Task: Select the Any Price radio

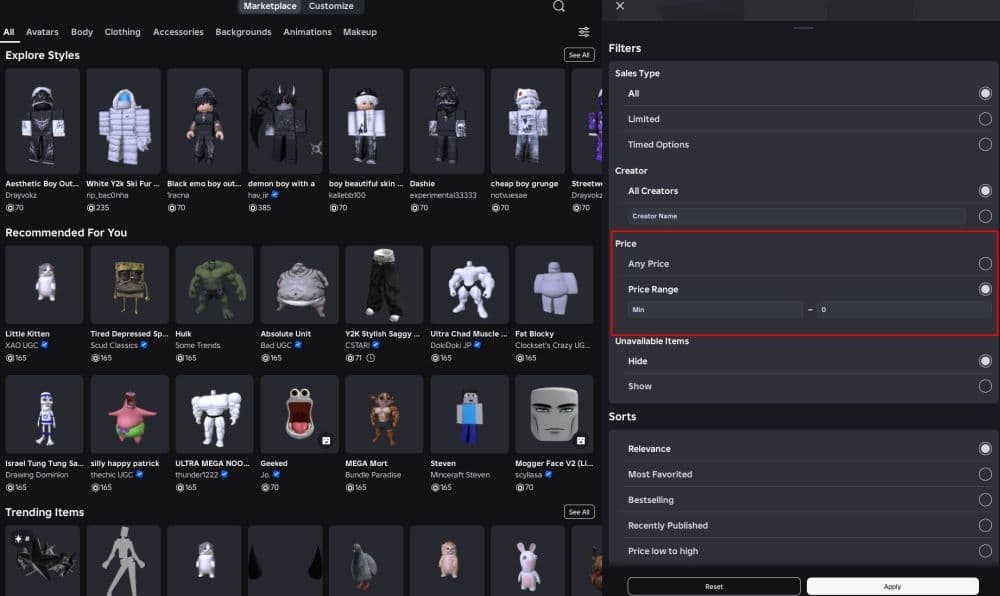Action: [x=985, y=264]
